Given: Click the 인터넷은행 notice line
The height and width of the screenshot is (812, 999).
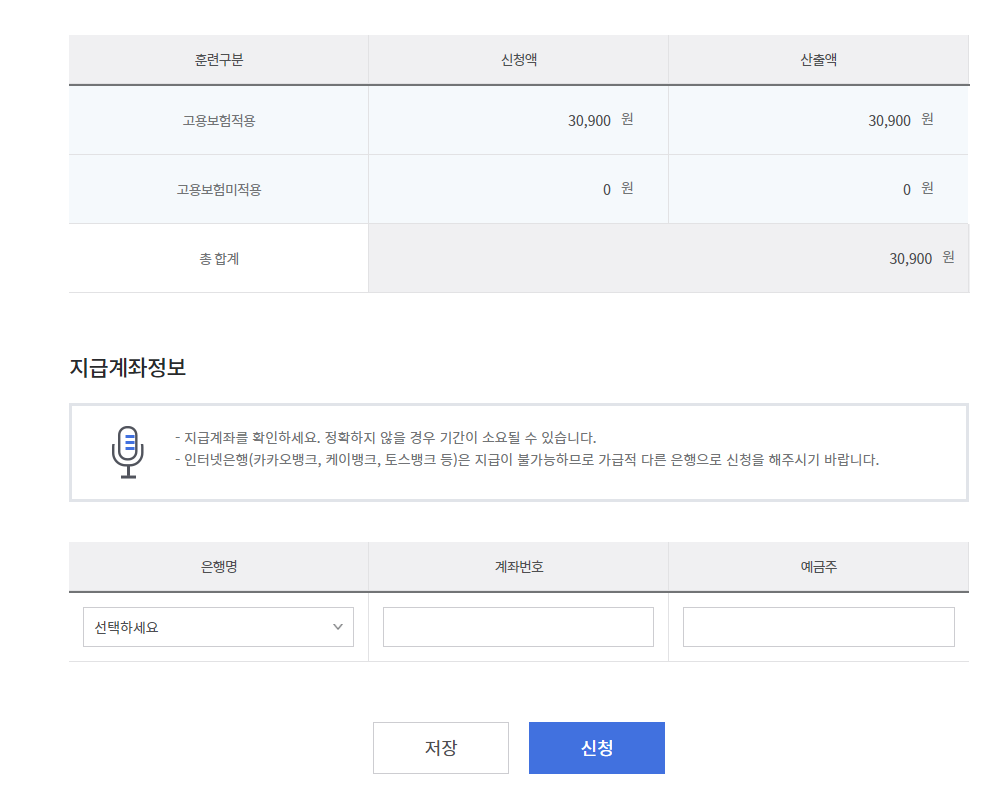Looking at the screenshot, I should pos(527,460).
